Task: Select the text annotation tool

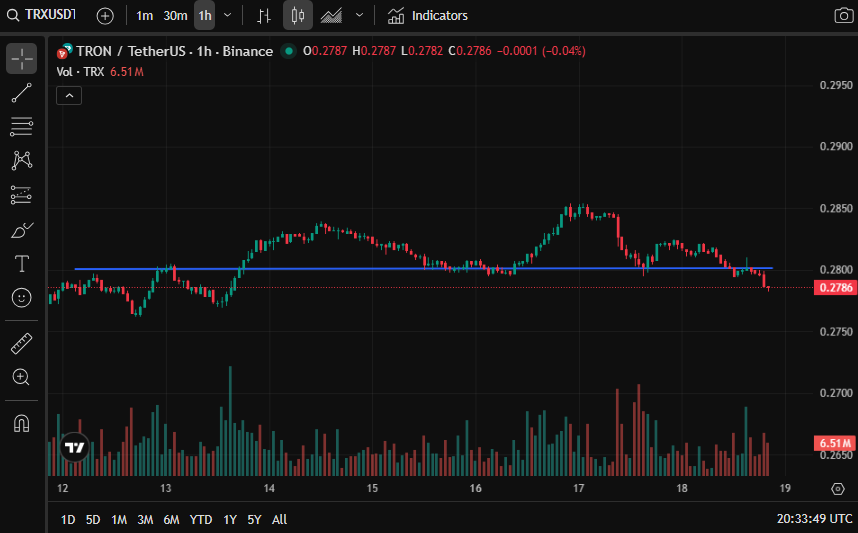Action: click(21, 264)
